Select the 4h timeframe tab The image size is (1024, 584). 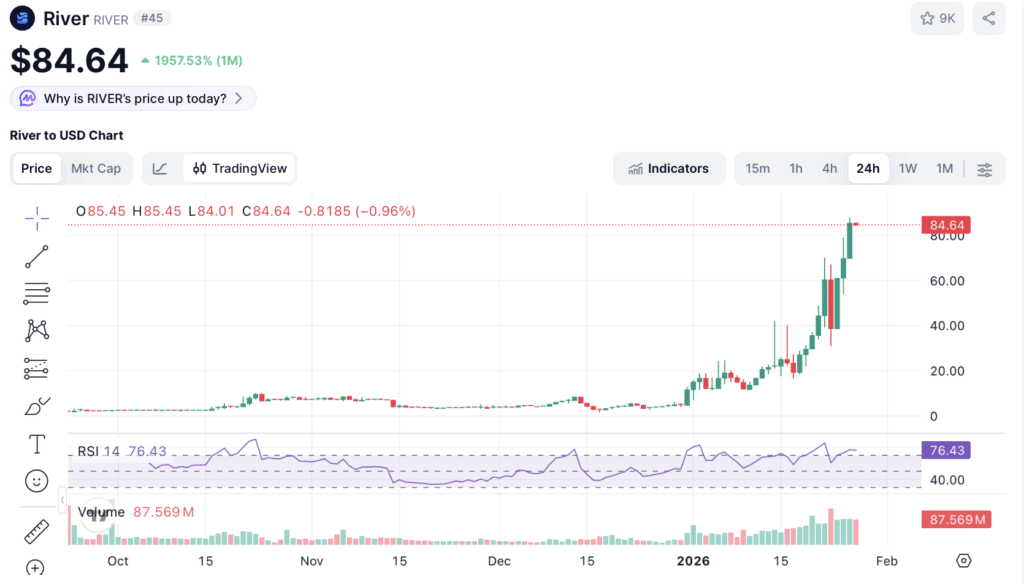coord(829,169)
